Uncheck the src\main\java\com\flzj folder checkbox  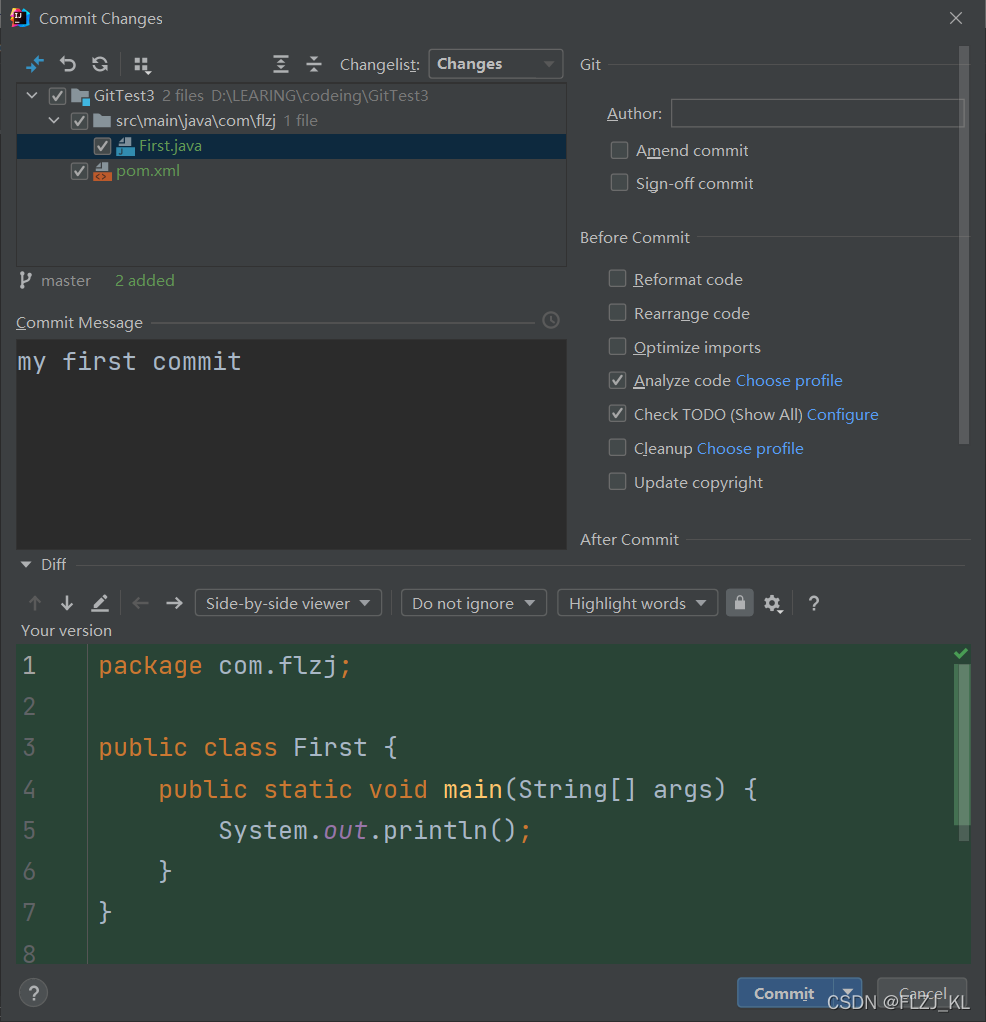(80, 121)
